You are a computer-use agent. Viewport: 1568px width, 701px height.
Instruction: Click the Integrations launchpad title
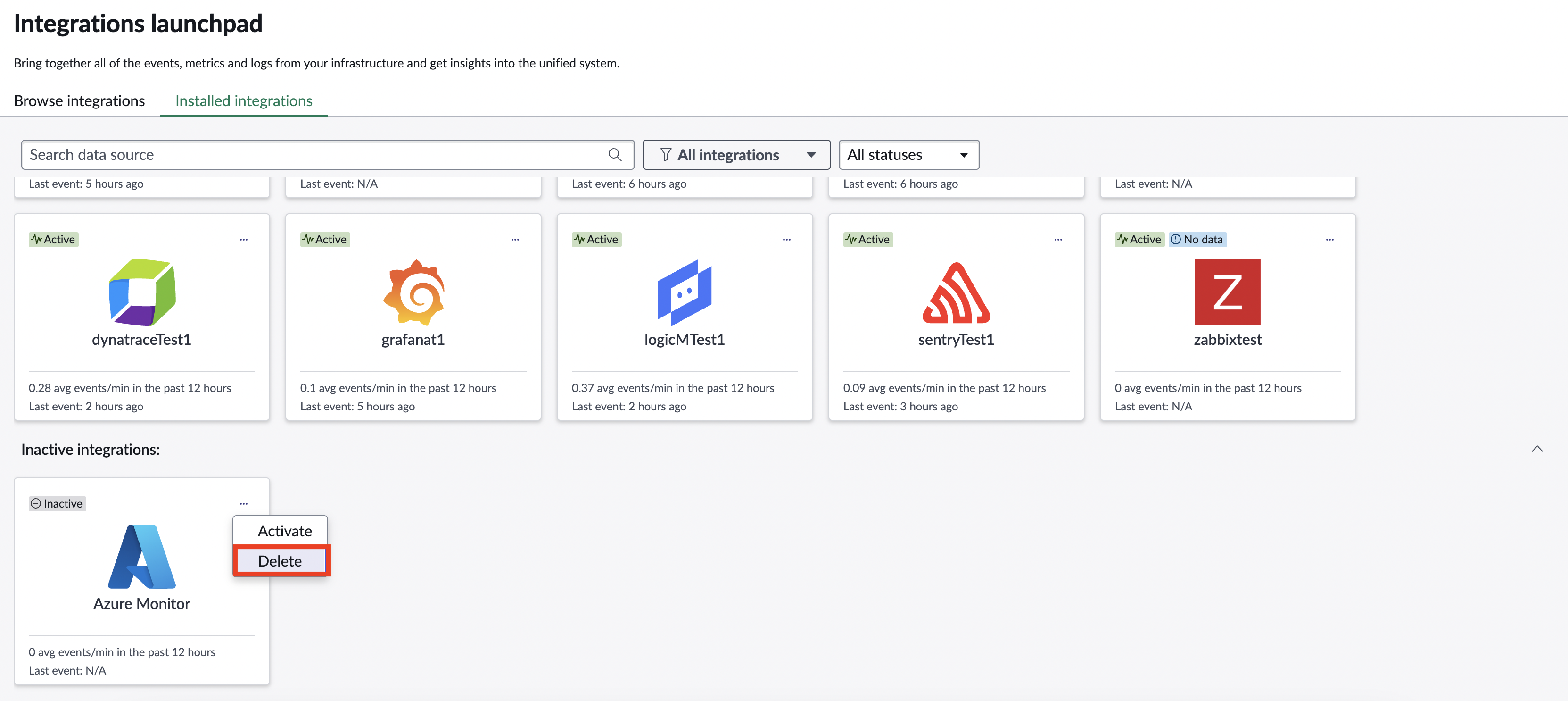pos(138,24)
